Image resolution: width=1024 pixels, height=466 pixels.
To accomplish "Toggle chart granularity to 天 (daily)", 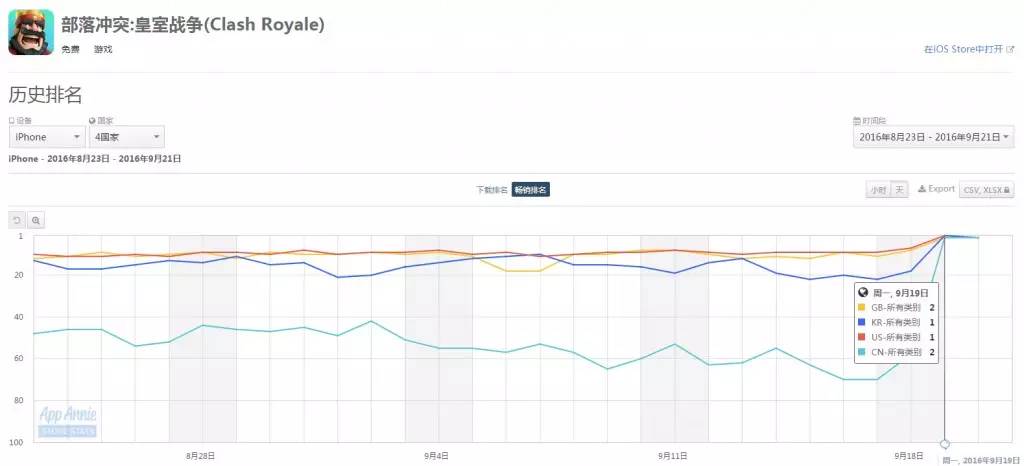I will pyautogui.click(x=899, y=190).
